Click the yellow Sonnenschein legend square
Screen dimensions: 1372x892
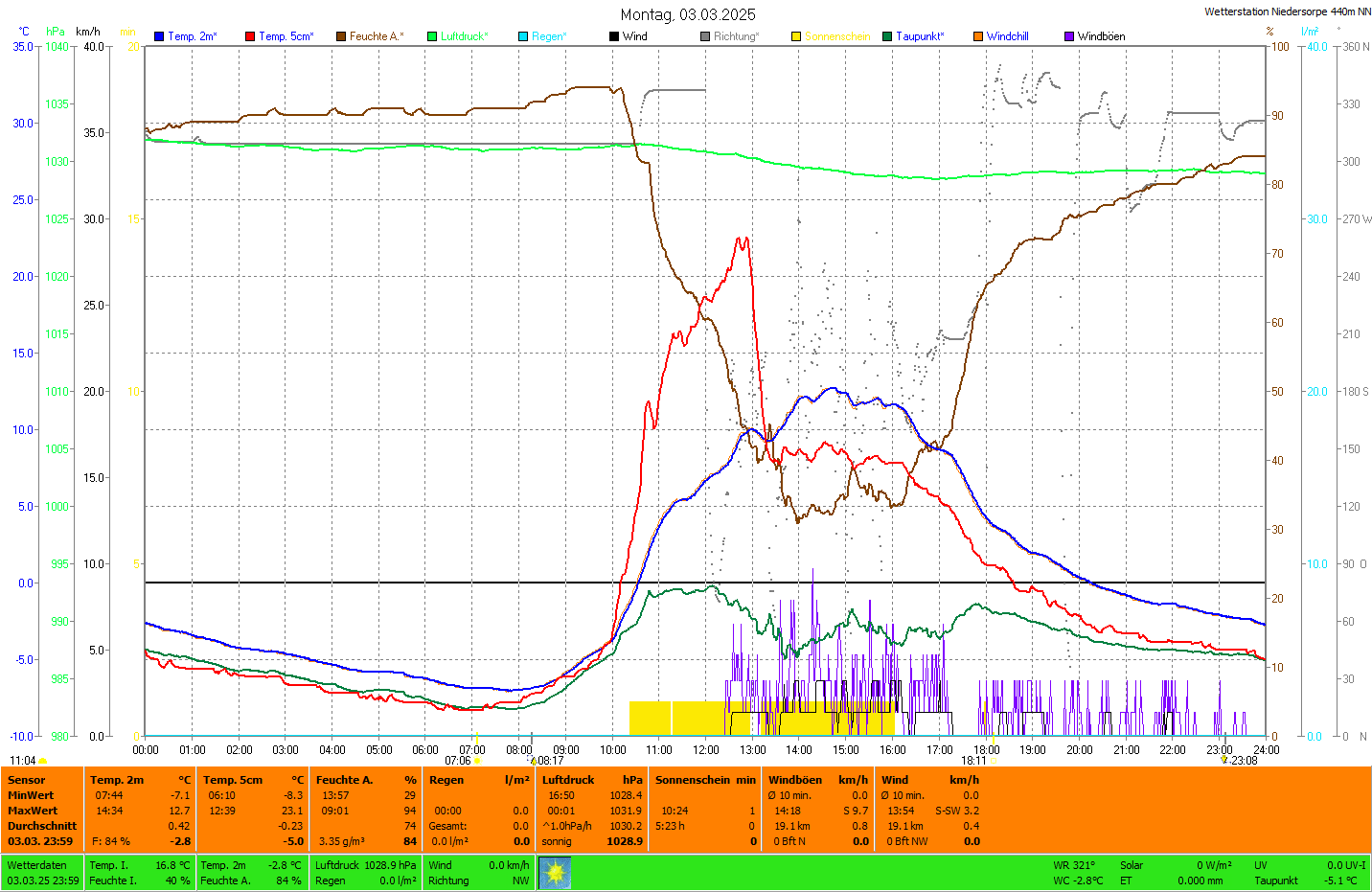point(796,36)
